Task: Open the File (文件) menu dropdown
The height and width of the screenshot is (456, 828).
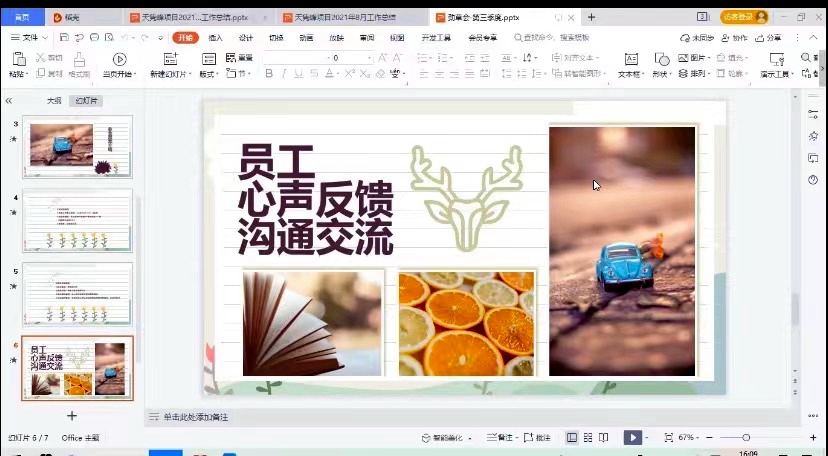Action: [30, 38]
